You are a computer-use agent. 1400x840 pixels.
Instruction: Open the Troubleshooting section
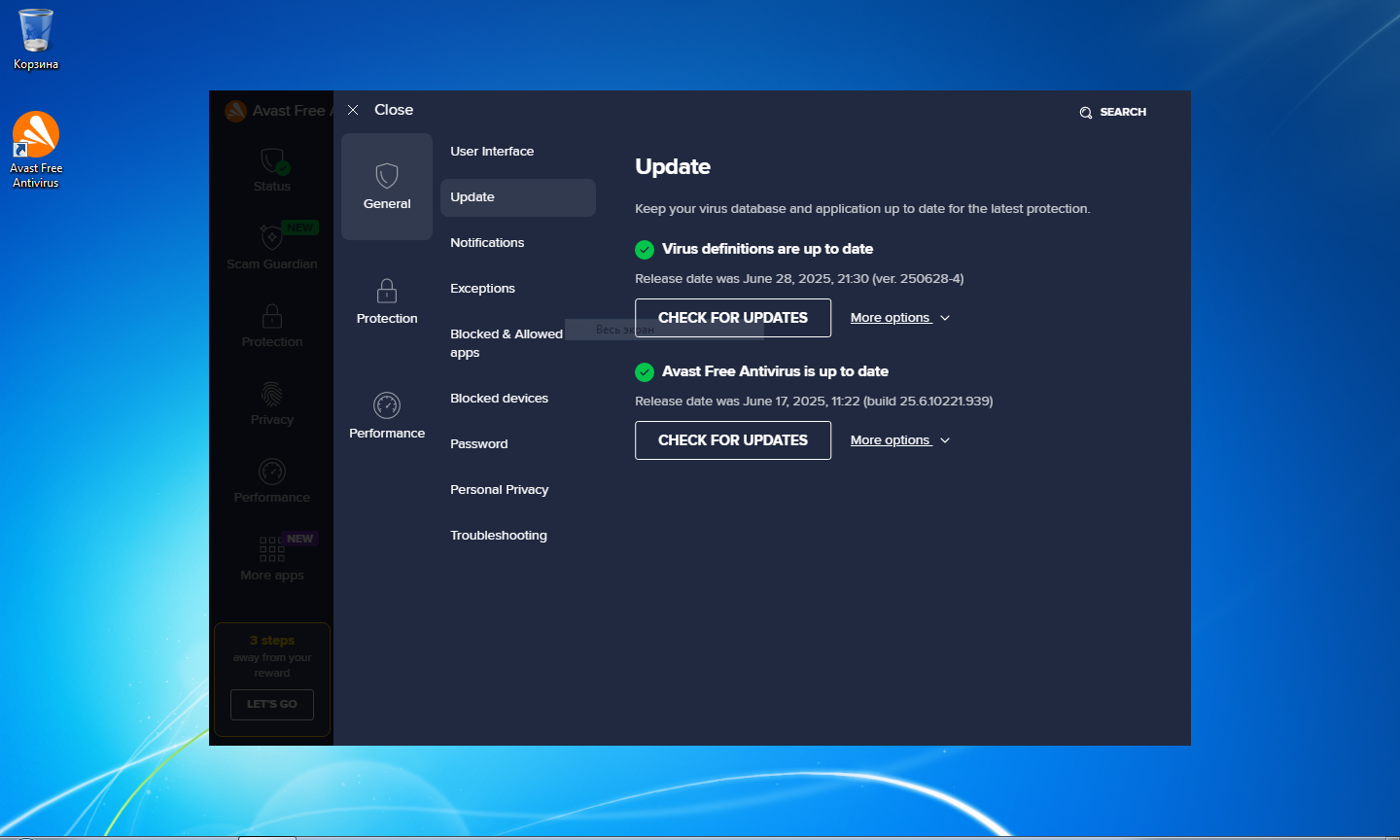[x=499, y=536]
